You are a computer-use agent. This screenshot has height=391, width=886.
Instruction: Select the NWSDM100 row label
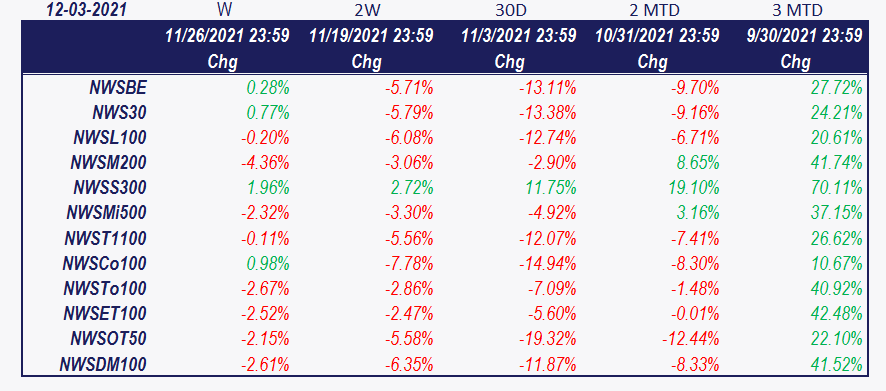tap(103, 364)
